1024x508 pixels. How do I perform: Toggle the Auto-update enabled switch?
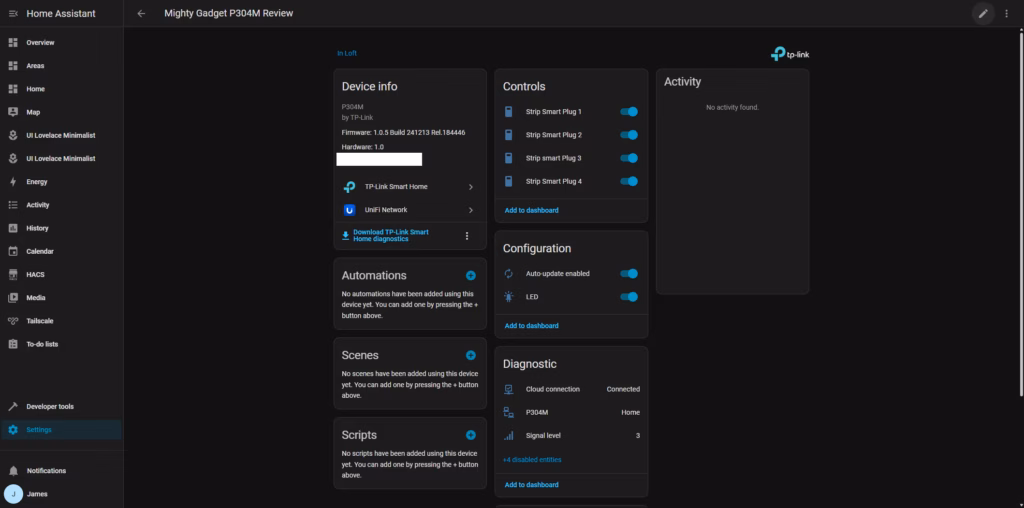(629, 273)
